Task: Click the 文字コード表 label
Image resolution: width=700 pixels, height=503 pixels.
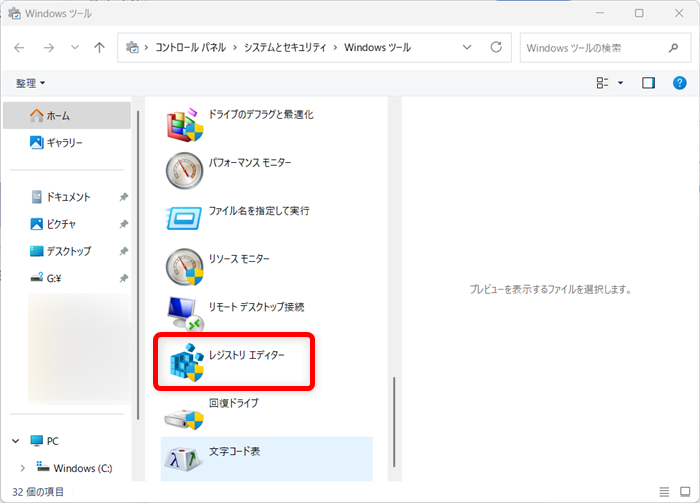Action: pyautogui.click(x=235, y=451)
